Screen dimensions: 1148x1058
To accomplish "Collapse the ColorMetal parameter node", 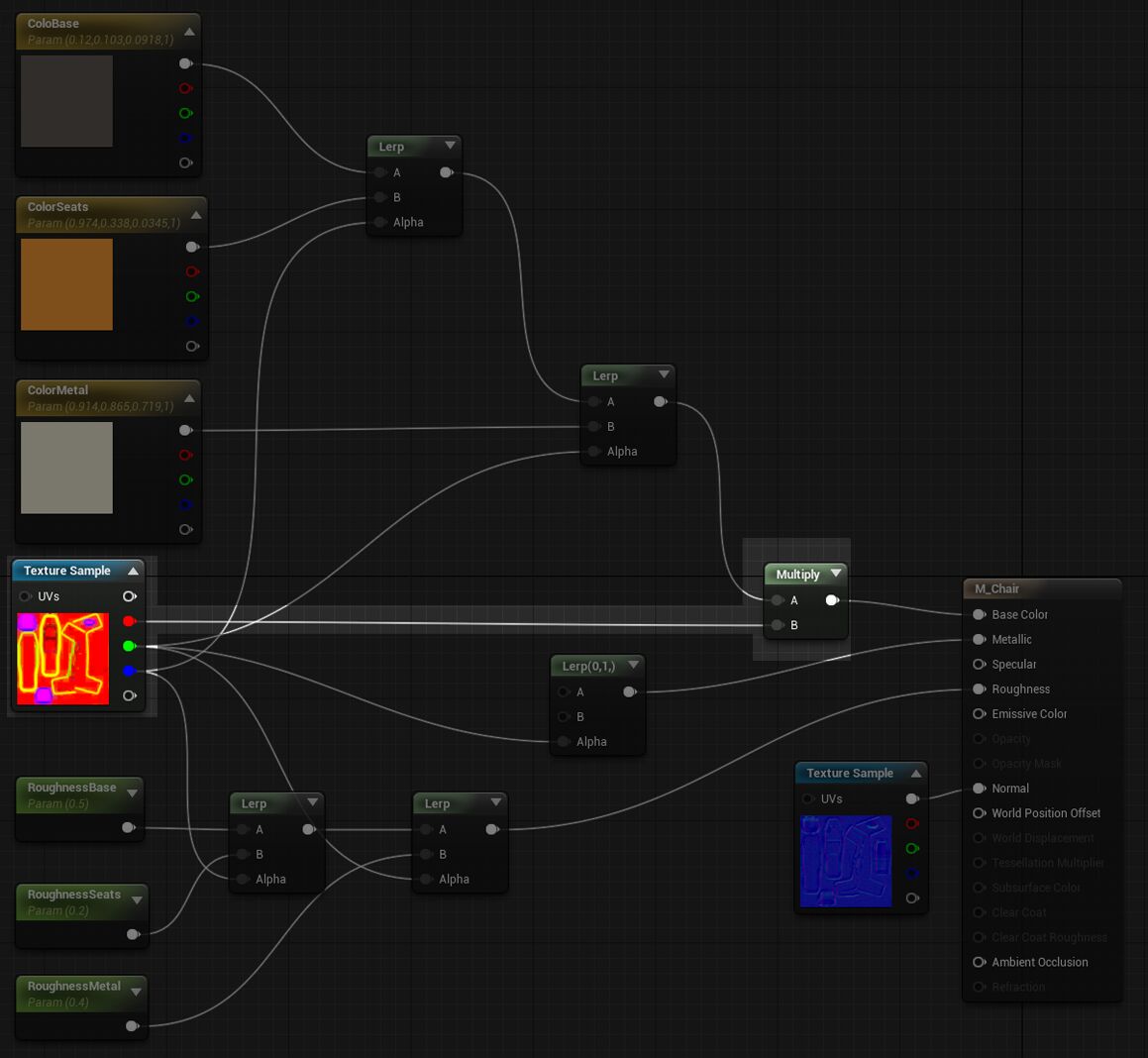I will [x=189, y=398].
